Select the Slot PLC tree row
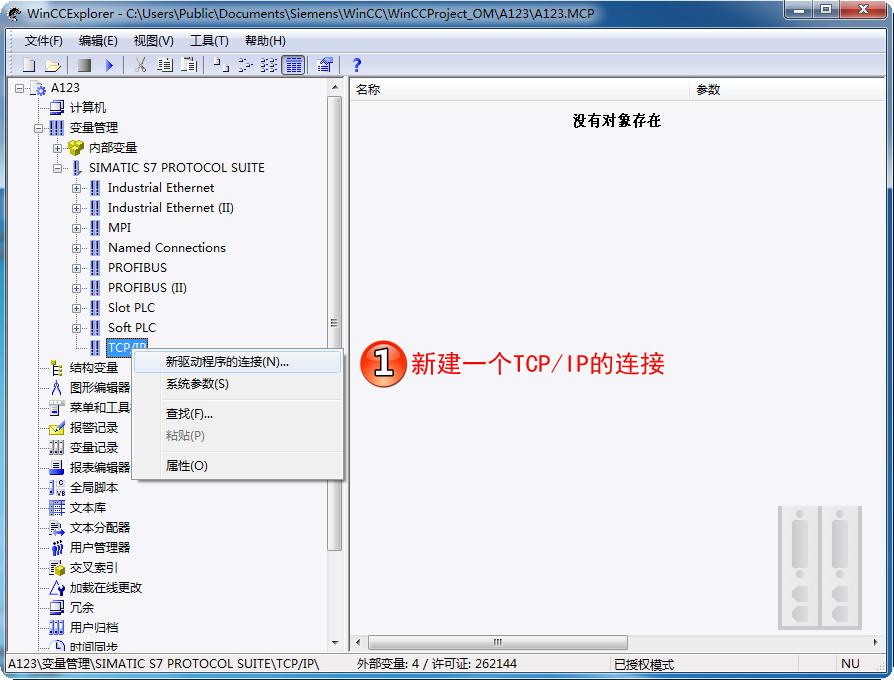 click(131, 307)
